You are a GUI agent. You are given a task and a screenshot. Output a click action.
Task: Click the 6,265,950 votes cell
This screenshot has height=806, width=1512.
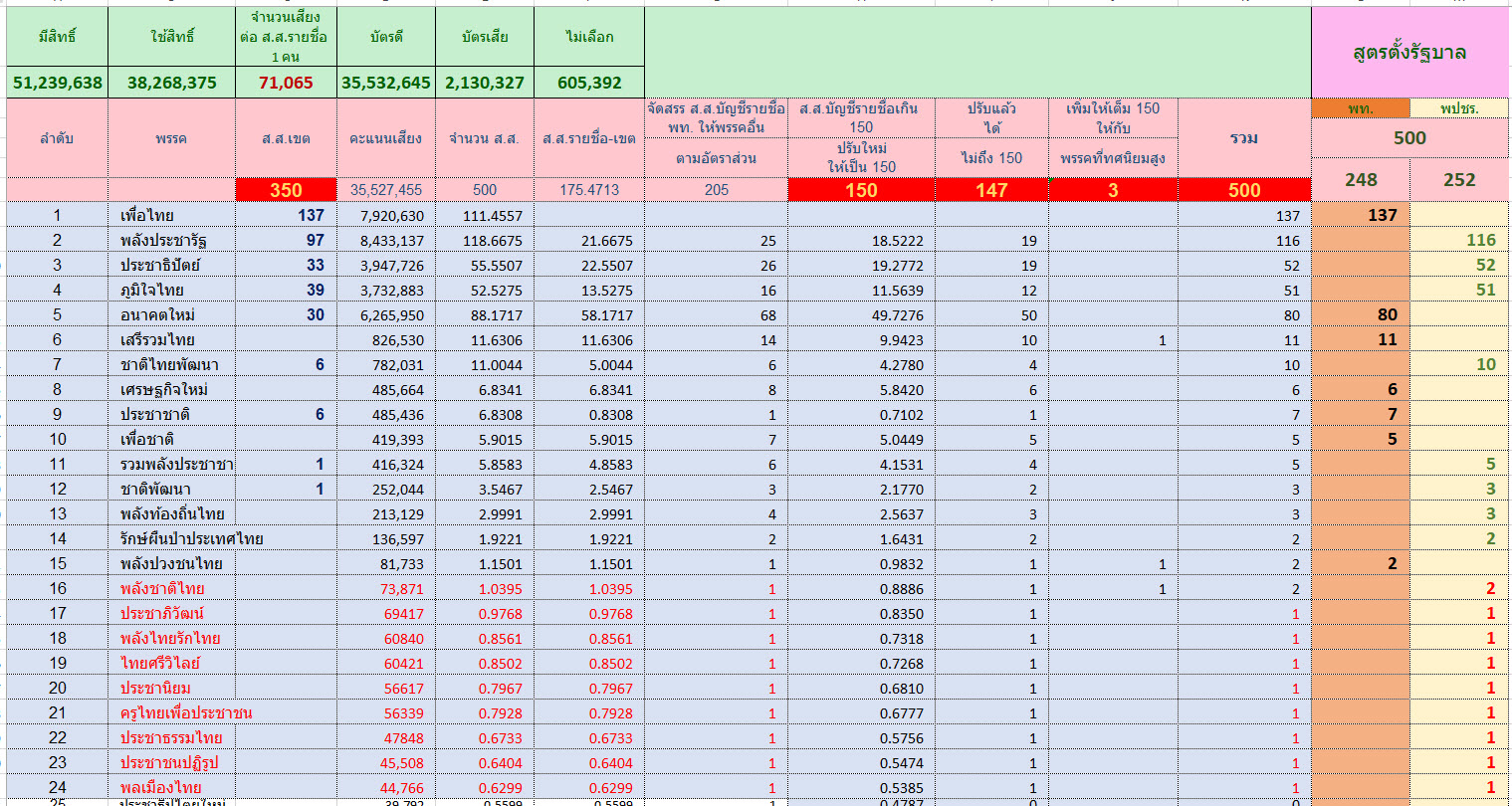click(385, 314)
